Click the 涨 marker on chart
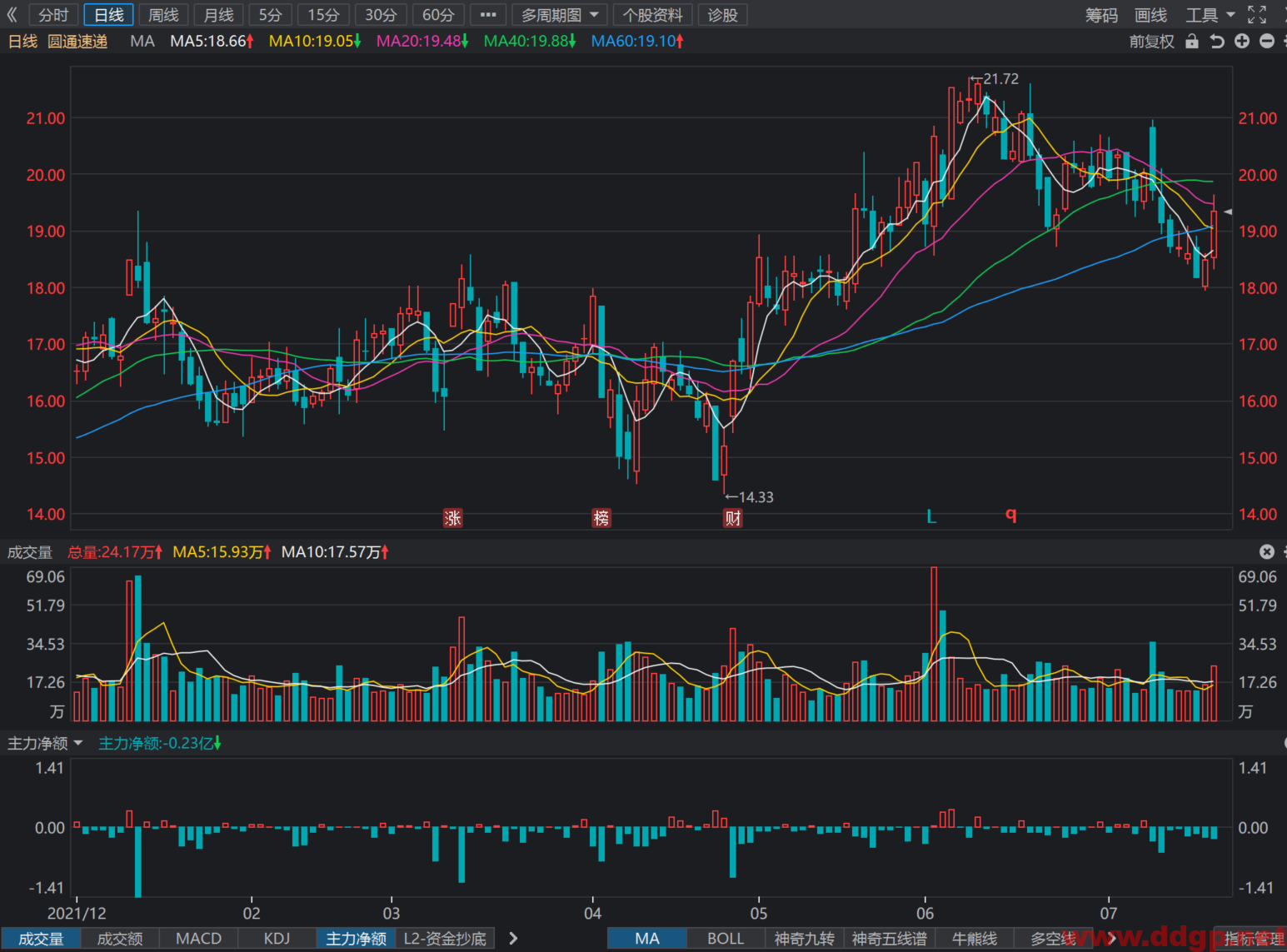The image size is (1287, 952). (x=452, y=518)
